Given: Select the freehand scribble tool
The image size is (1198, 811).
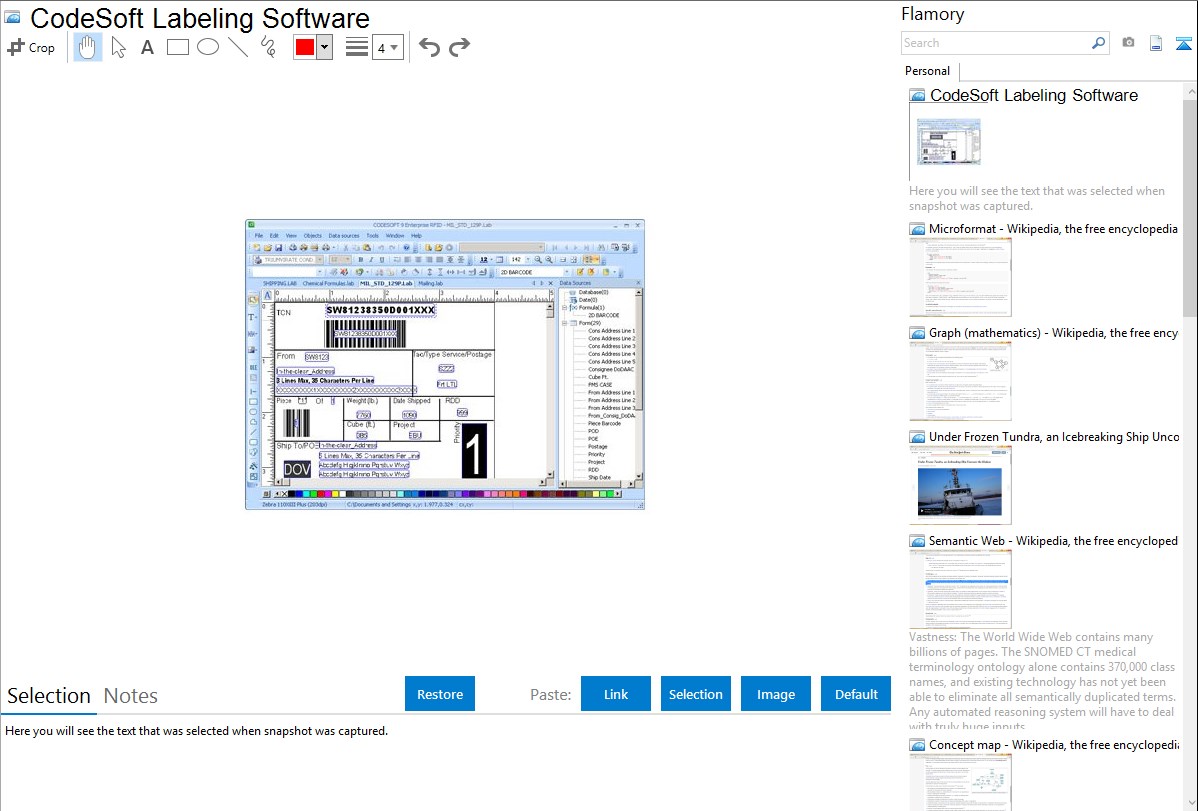Looking at the screenshot, I should tap(268, 47).
